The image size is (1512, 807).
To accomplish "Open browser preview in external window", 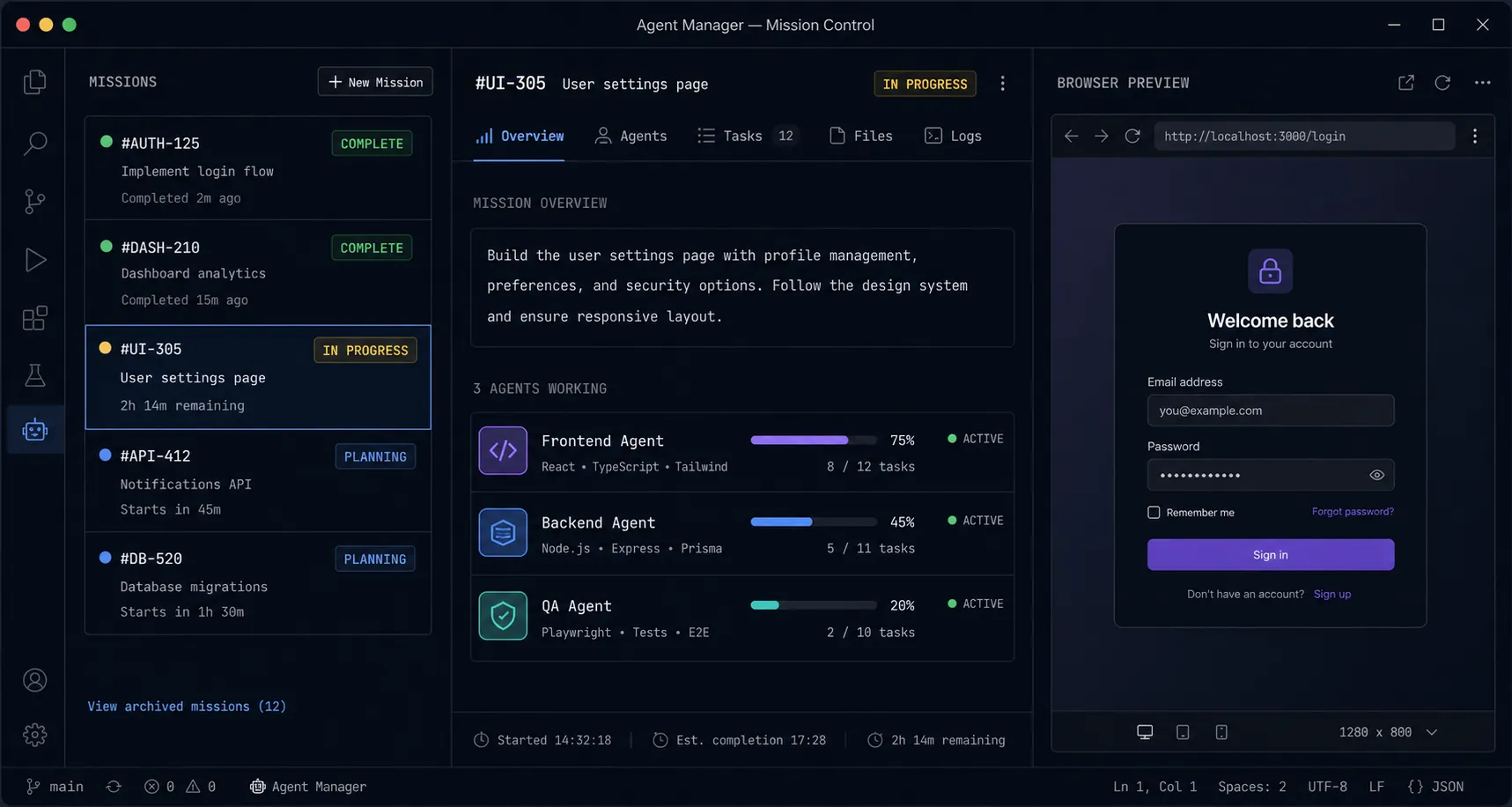I will [x=1406, y=83].
